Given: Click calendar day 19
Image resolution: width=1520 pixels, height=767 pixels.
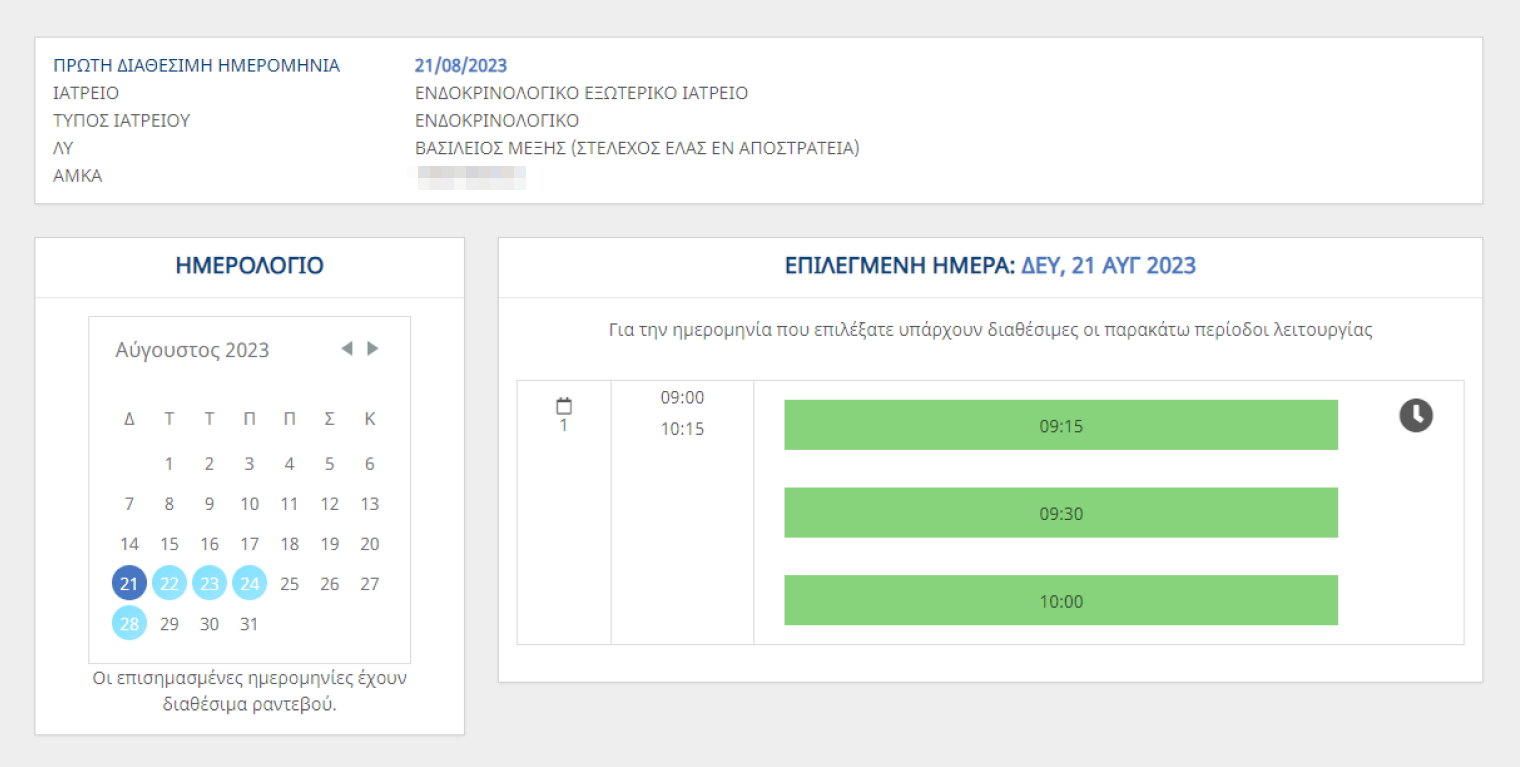Looking at the screenshot, I should (329, 543).
